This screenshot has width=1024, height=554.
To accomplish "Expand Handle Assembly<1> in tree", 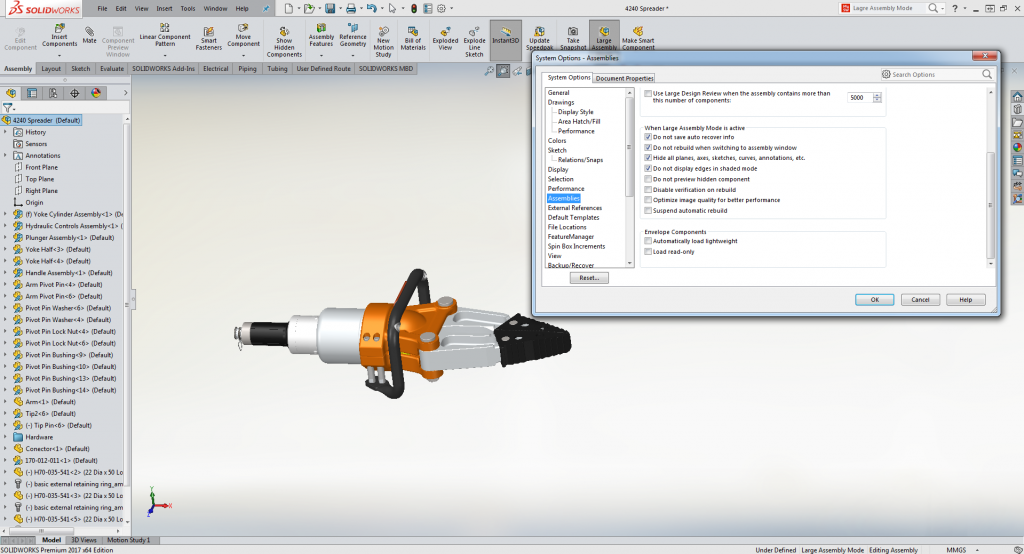I will click(x=5, y=273).
